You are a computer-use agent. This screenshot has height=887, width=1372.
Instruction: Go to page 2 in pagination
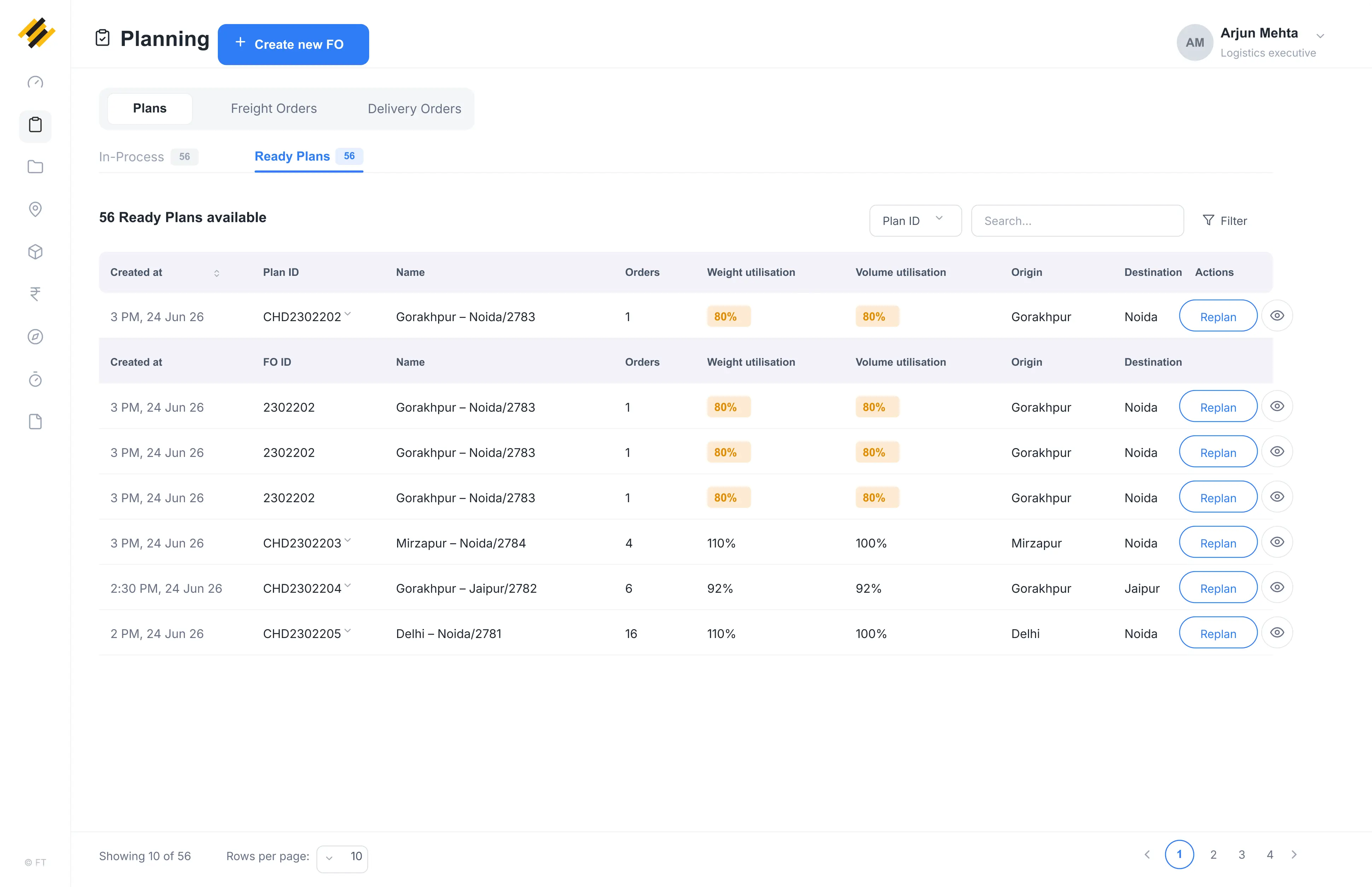1213,855
